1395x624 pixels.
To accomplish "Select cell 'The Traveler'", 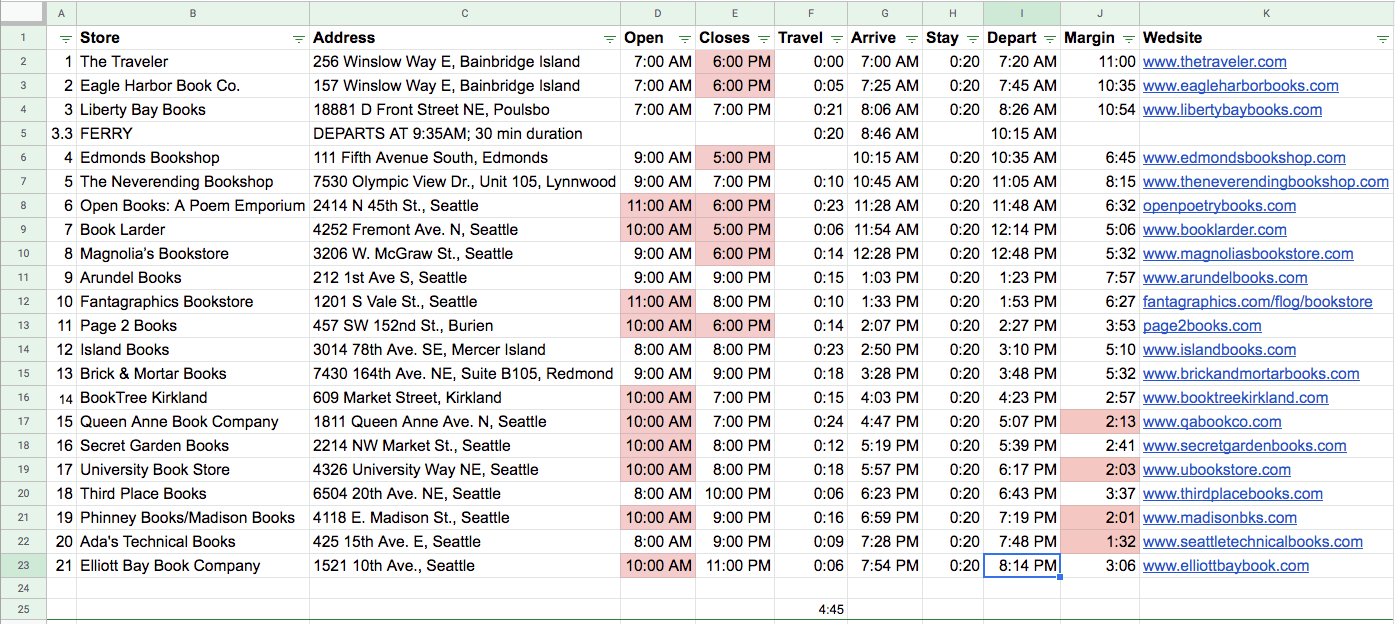I will click(193, 62).
